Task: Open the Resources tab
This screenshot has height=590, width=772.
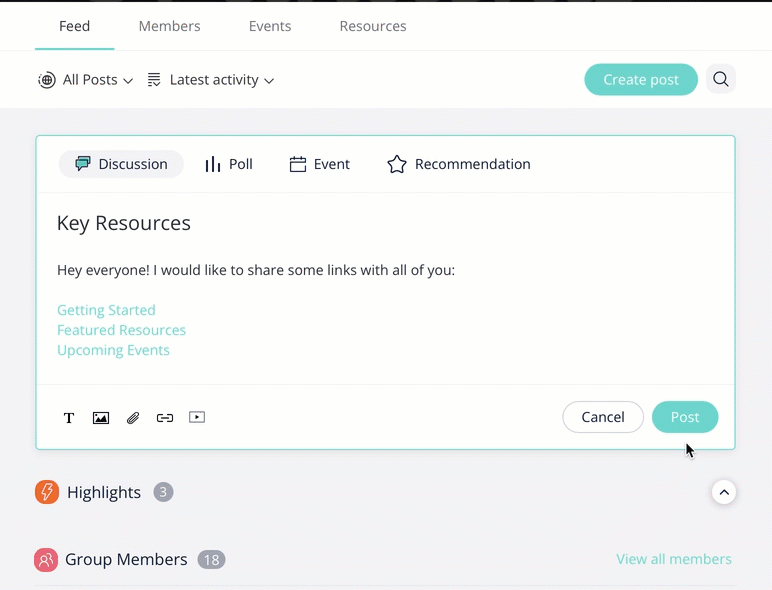Action: pyautogui.click(x=373, y=26)
